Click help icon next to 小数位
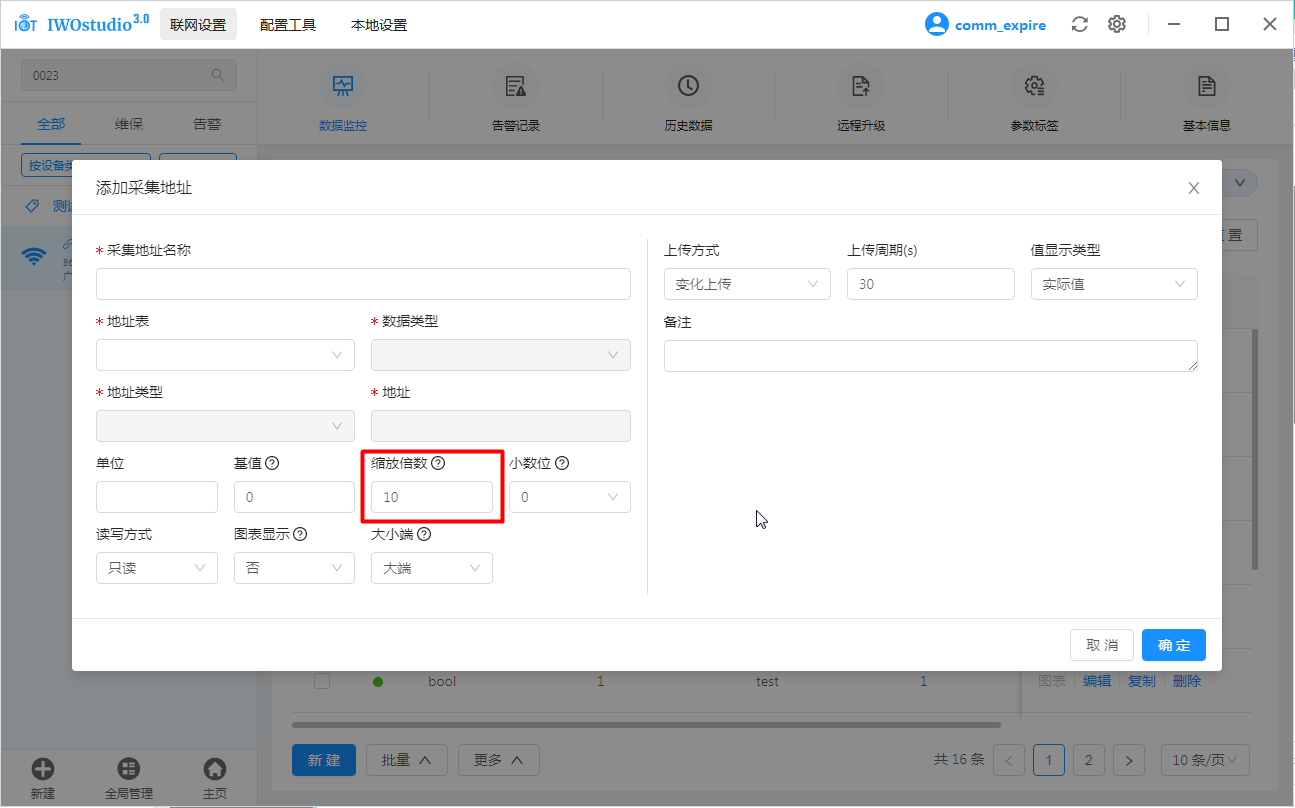Viewport: 1295px width, 808px height. [x=562, y=463]
